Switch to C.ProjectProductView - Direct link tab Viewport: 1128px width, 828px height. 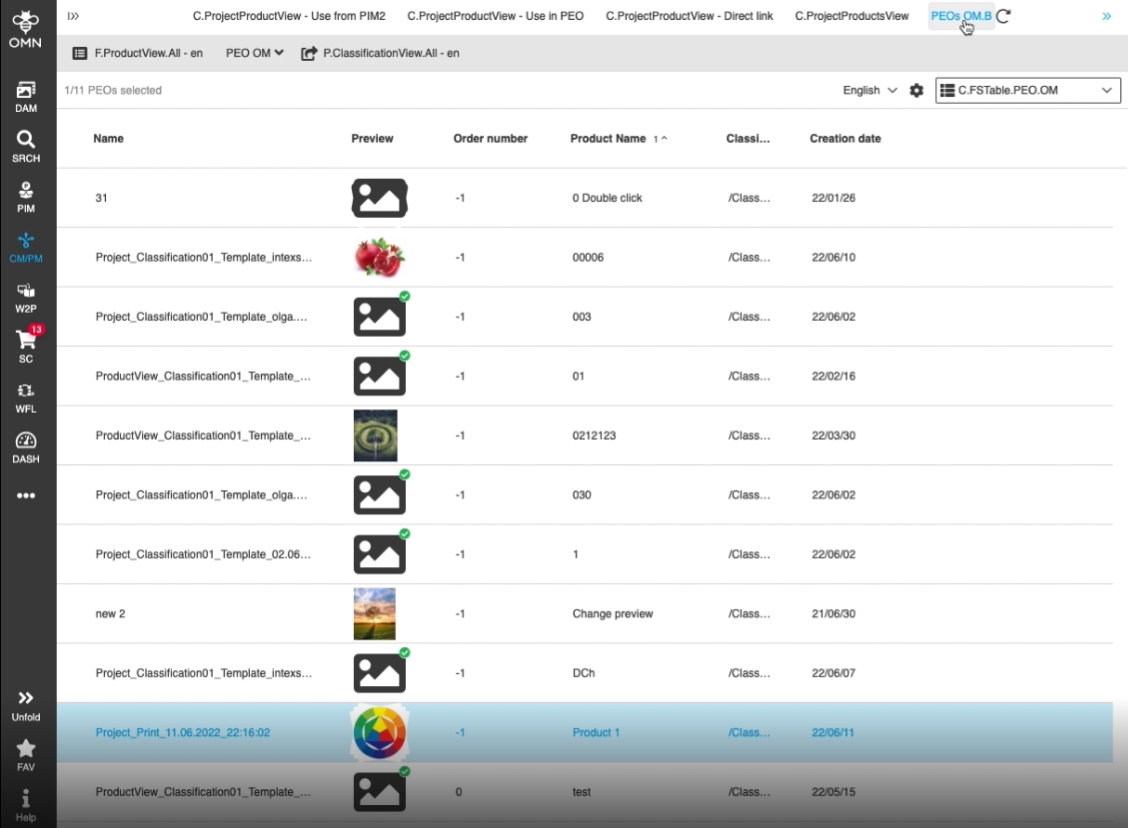pos(689,16)
